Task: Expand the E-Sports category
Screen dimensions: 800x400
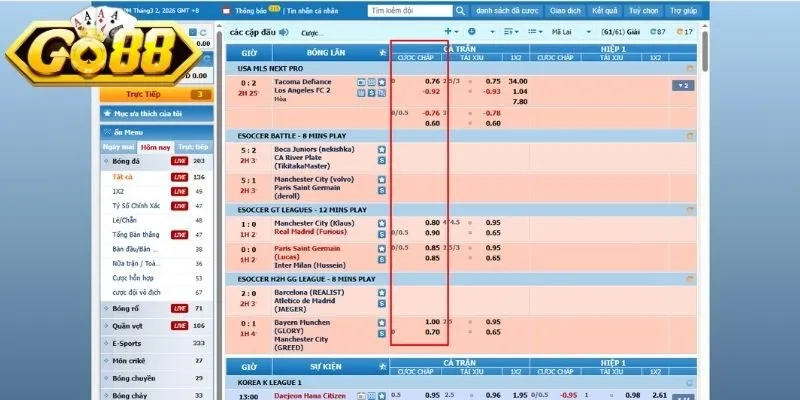Action: (157, 343)
